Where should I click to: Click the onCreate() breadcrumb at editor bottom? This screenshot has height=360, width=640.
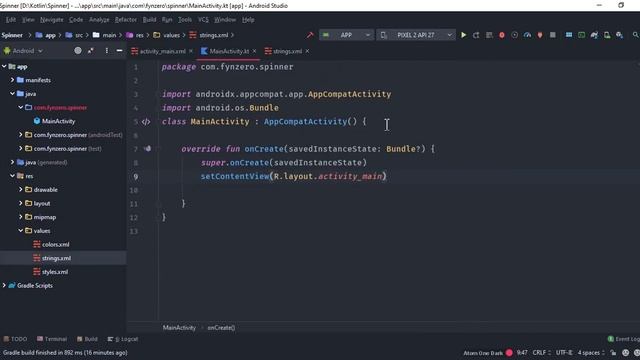221,328
